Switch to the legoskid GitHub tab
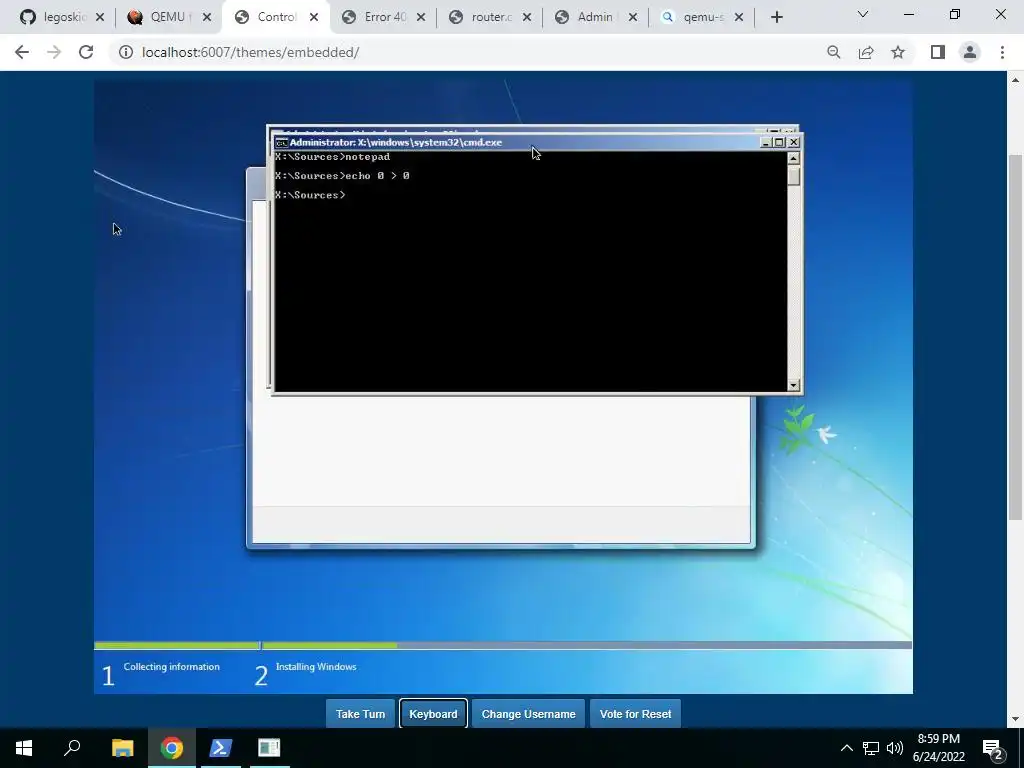This screenshot has height=768, width=1024. coord(54,17)
